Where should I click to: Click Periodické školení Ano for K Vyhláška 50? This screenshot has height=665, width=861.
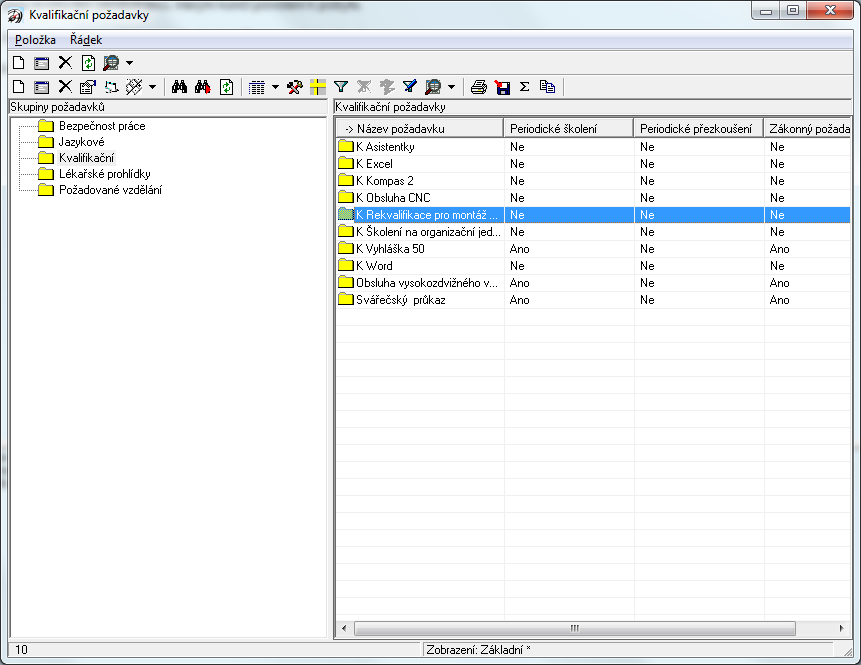click(x=519, y=249)
